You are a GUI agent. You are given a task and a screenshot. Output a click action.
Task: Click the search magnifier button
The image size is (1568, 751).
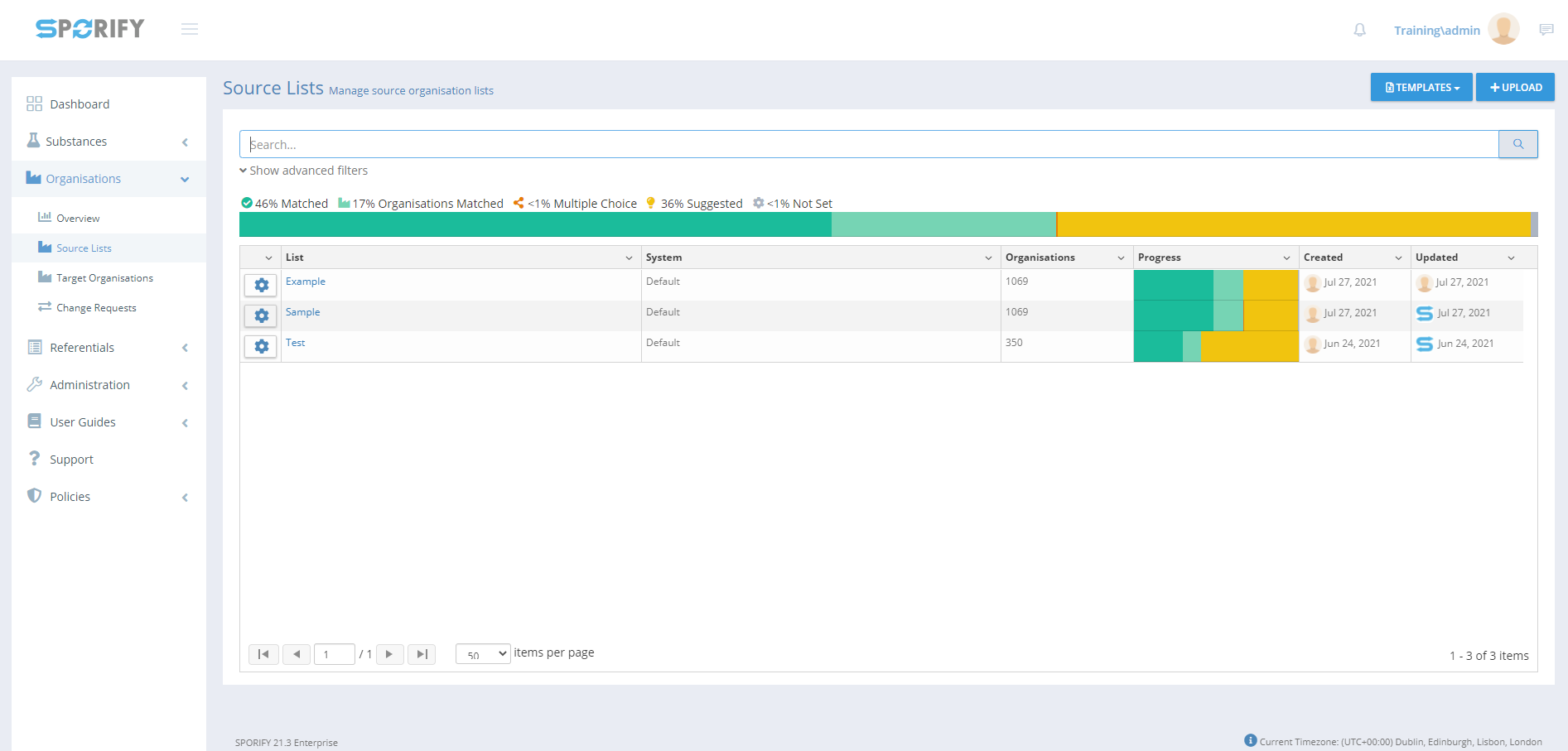point(1517,144)
